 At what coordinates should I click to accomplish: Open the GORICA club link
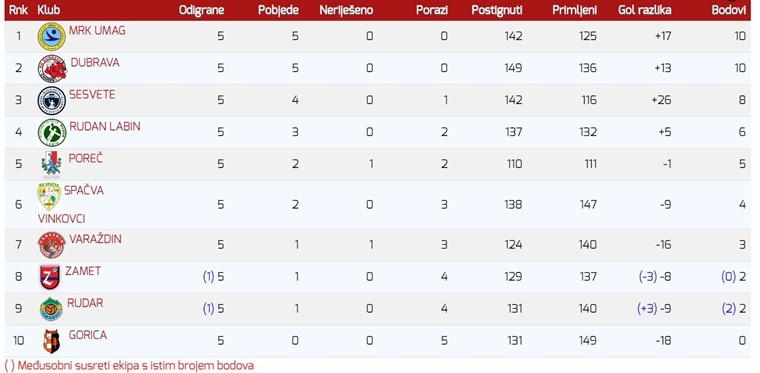click(88, 335)
